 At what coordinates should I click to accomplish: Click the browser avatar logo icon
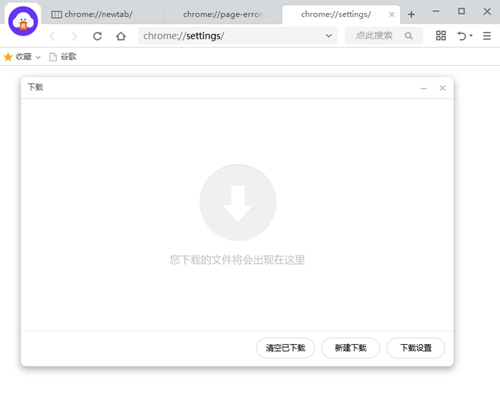click(x=23, y=21)
